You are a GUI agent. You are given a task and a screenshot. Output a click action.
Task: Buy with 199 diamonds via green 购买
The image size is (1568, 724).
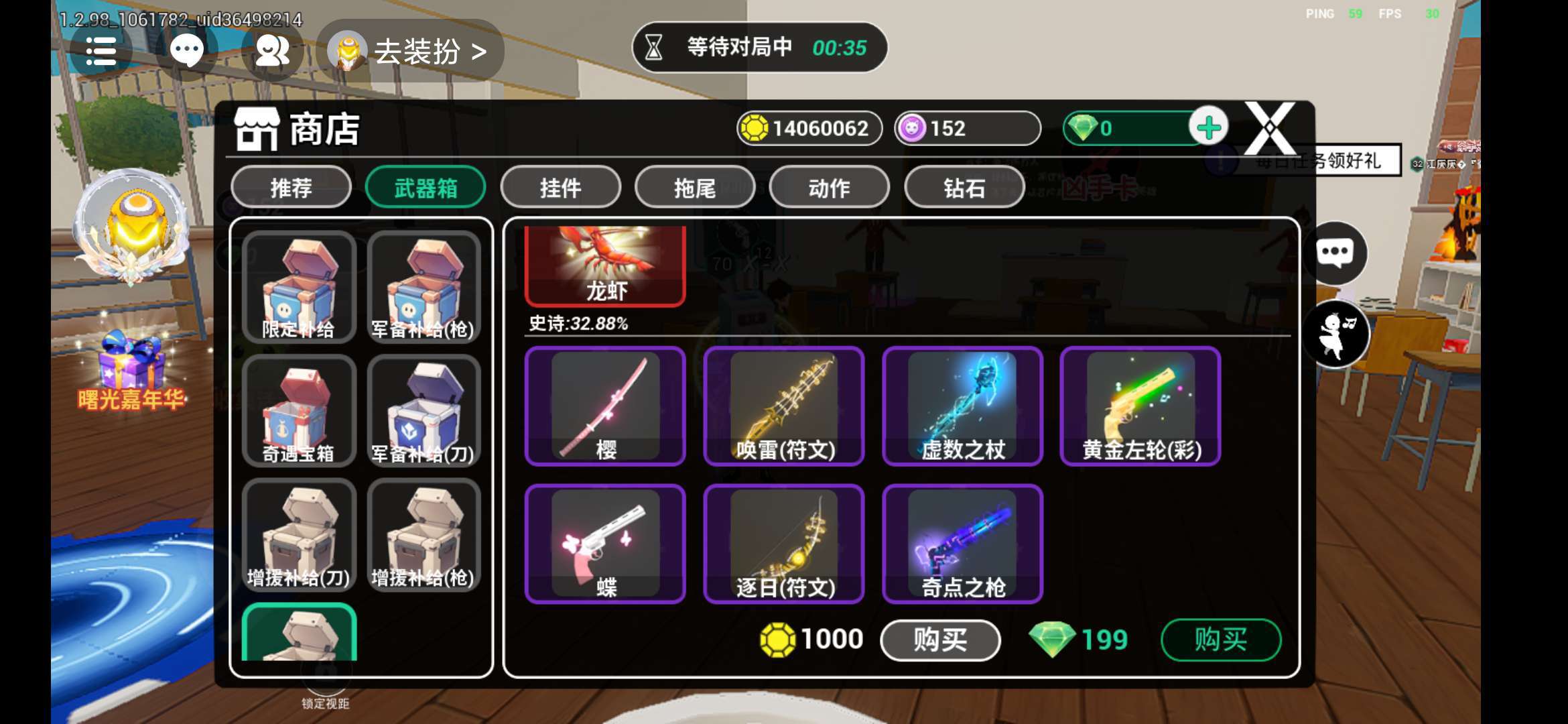point(1221,640)
